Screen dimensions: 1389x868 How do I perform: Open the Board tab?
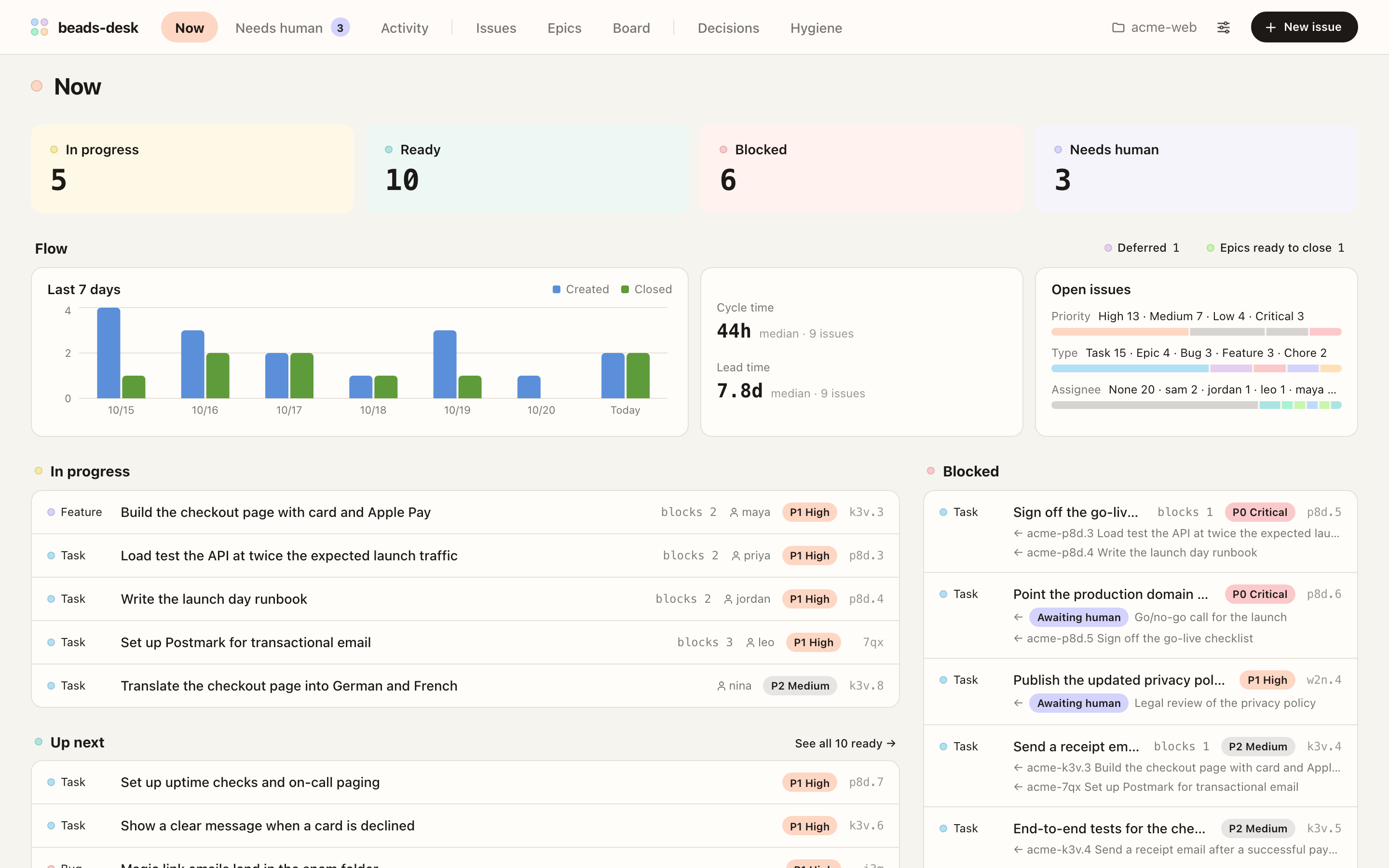(631, 27)
